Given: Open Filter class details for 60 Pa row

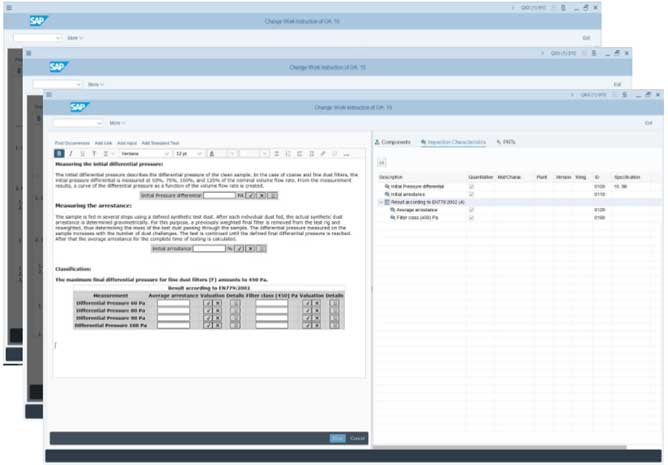Looking at the screenshot, I should (x=334, y=303).
